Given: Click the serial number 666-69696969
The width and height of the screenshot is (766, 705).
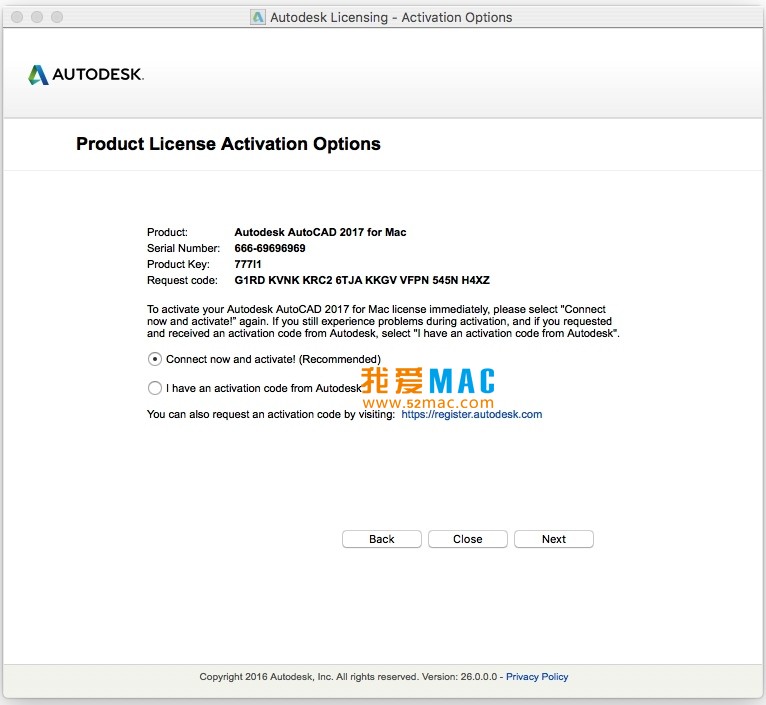Looking at the screenshot, I should (x=270, y=248).
